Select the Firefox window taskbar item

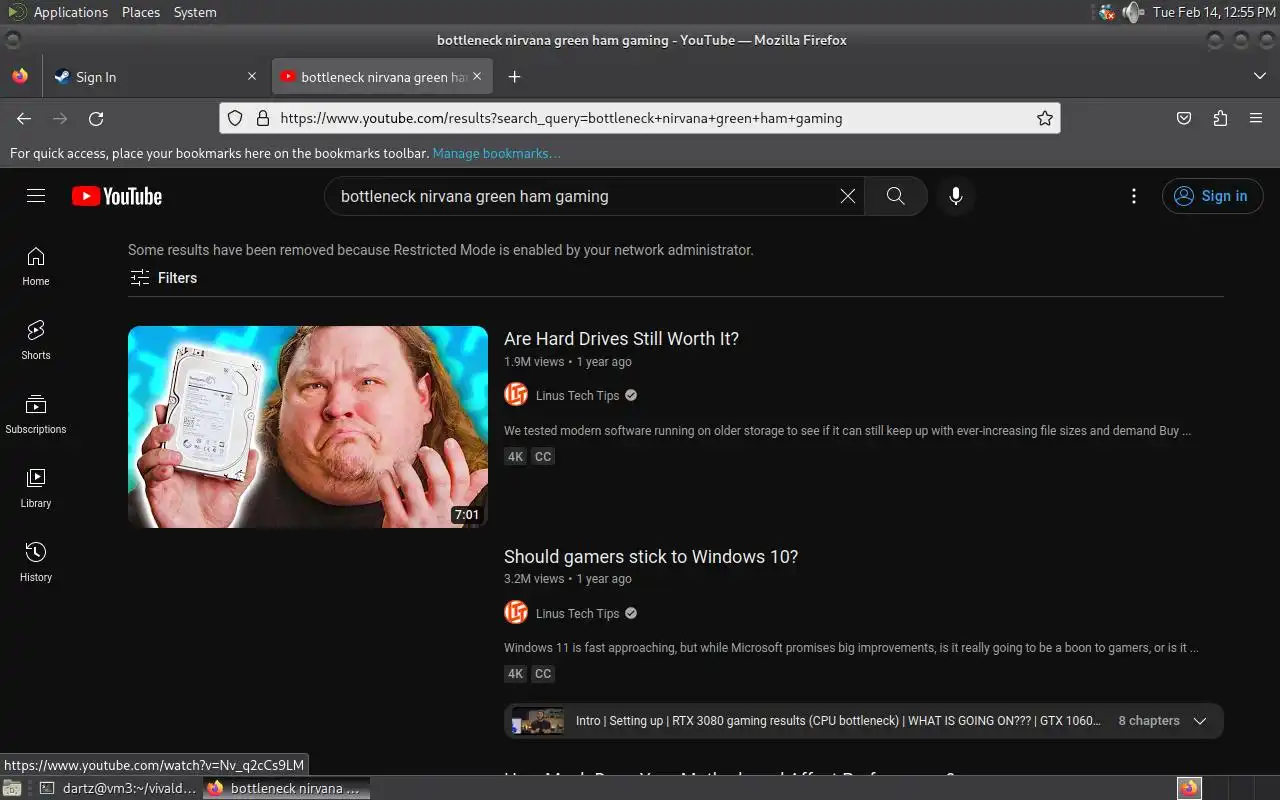[287, 788]
